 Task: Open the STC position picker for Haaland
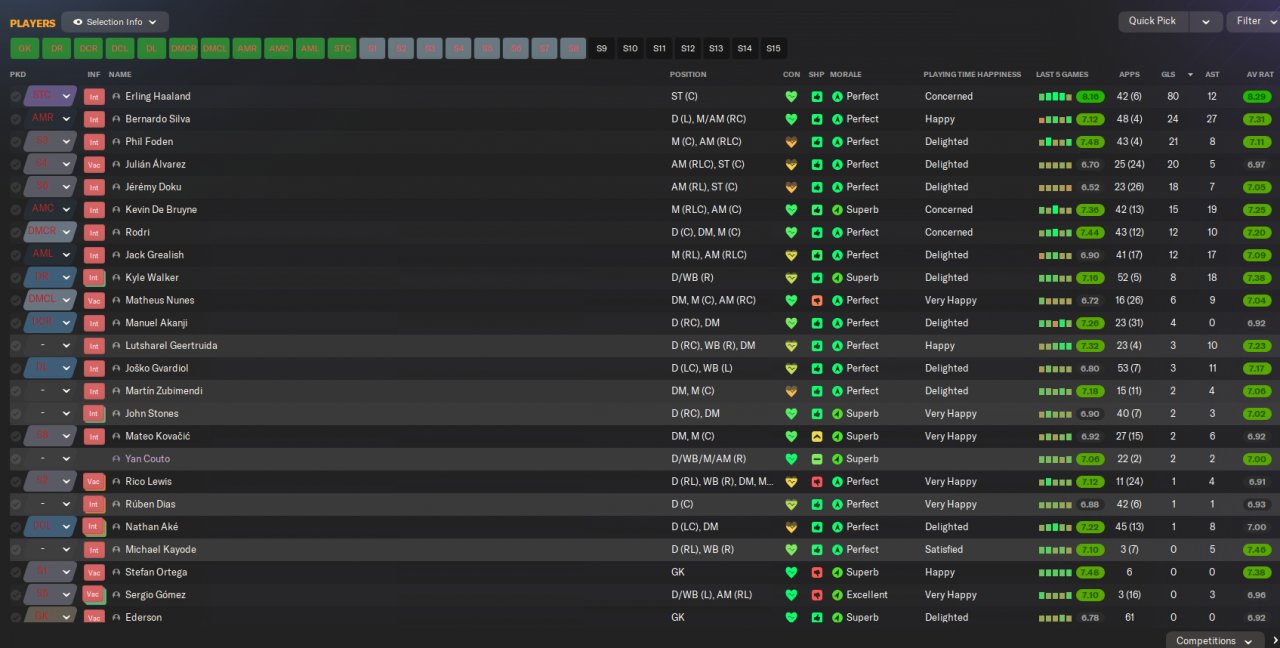click(50, 96)
